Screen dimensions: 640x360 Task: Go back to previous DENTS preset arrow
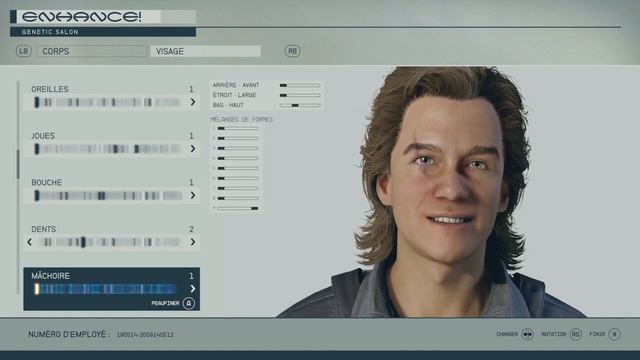point(29,242)
